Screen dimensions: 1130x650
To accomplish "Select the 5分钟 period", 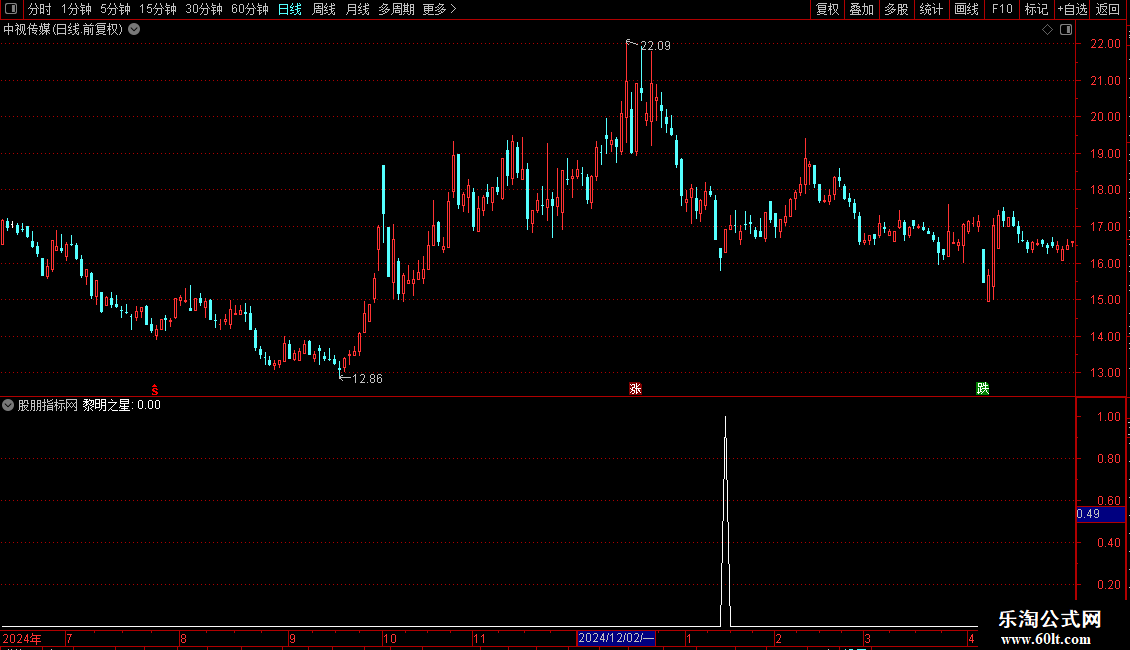I will point(115,9).
